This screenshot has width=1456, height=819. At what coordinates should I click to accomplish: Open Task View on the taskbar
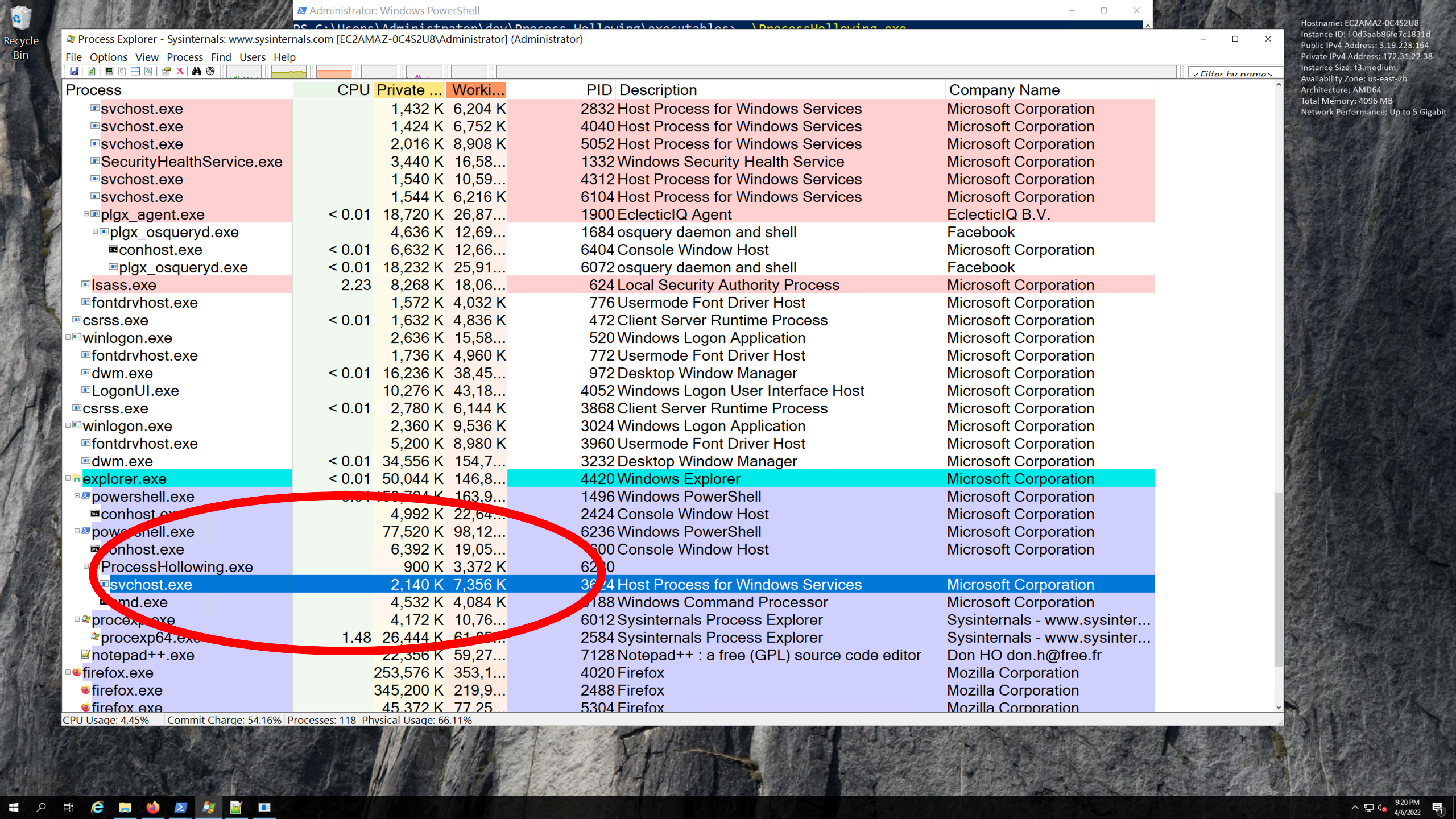coord(68,807)
